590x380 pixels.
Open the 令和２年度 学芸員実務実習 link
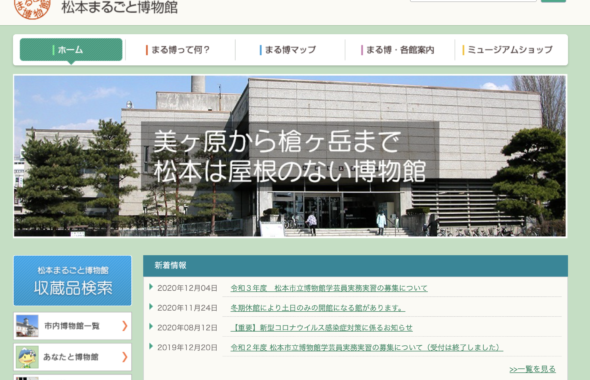(x=366, y=348)
